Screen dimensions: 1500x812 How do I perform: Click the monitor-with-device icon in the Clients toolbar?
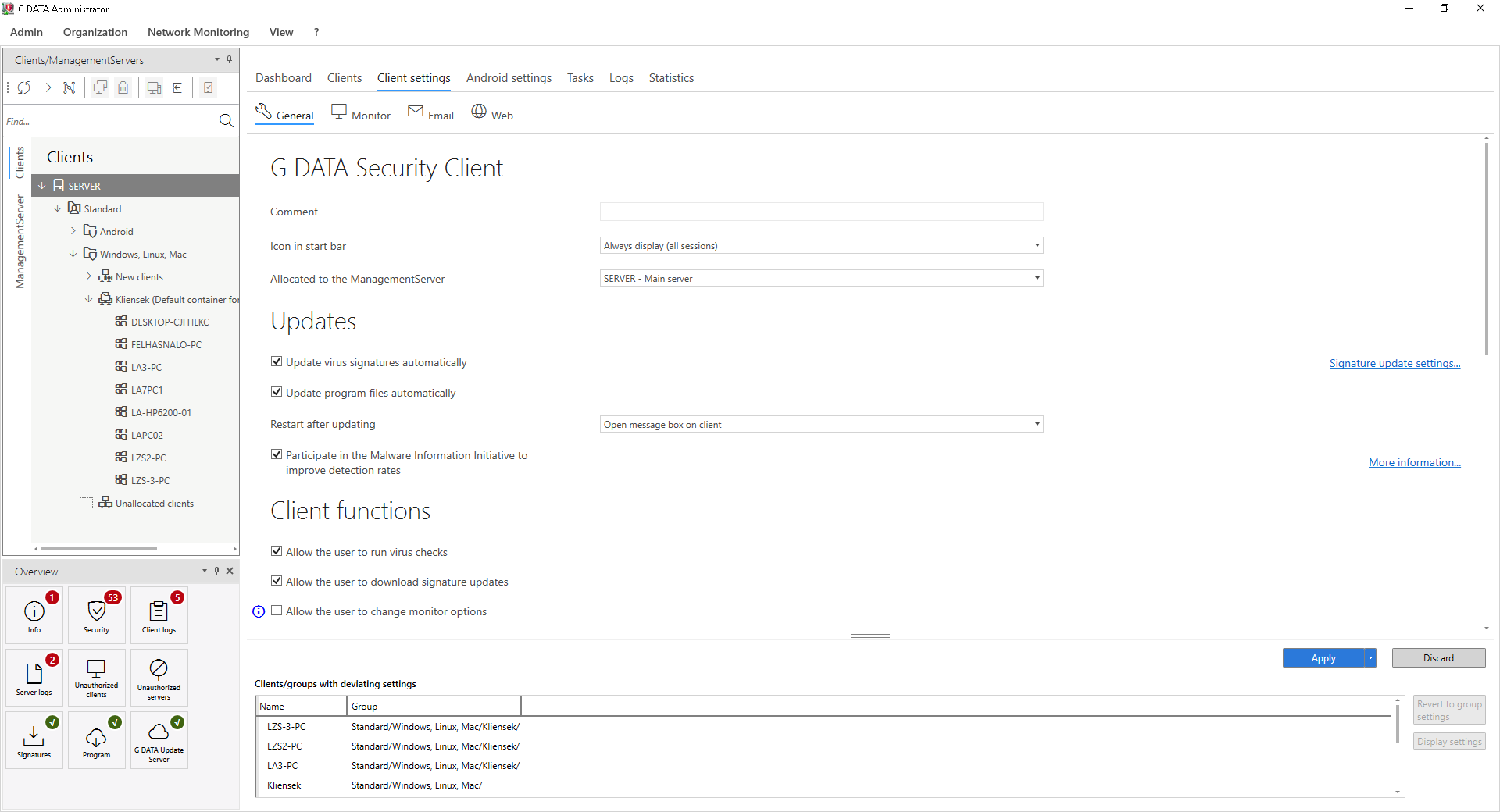point(155,87)
